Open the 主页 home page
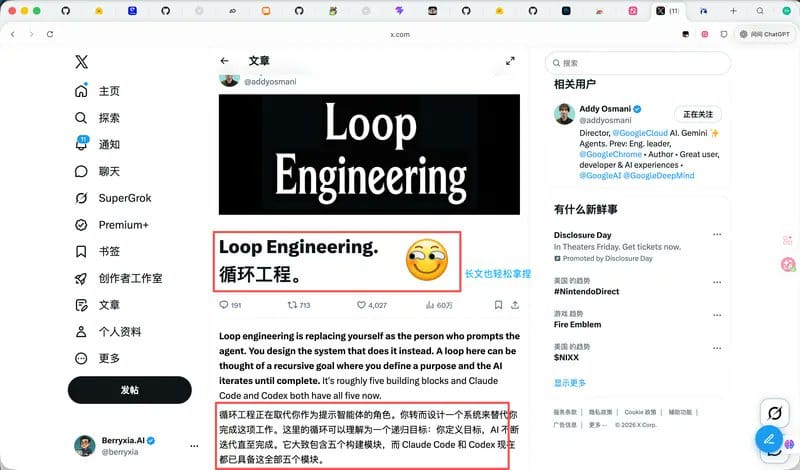Viewport: 800px width, 470px height. tap(97, 91)
